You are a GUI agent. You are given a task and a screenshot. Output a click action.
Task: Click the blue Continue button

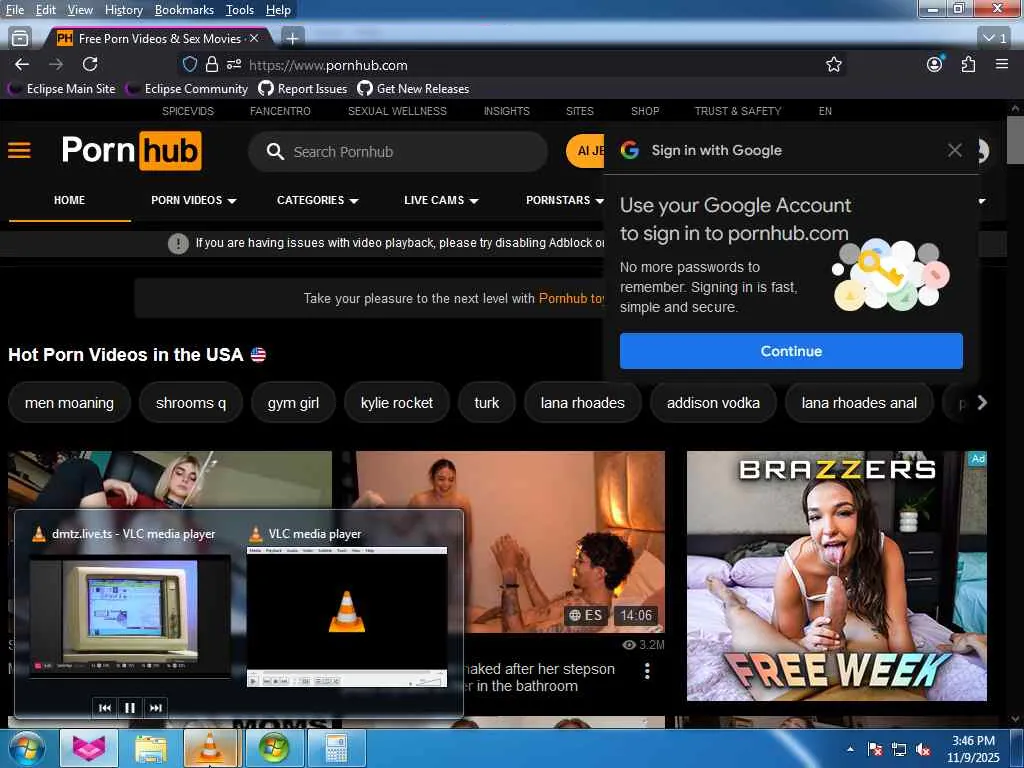click(x=791, y=351)
